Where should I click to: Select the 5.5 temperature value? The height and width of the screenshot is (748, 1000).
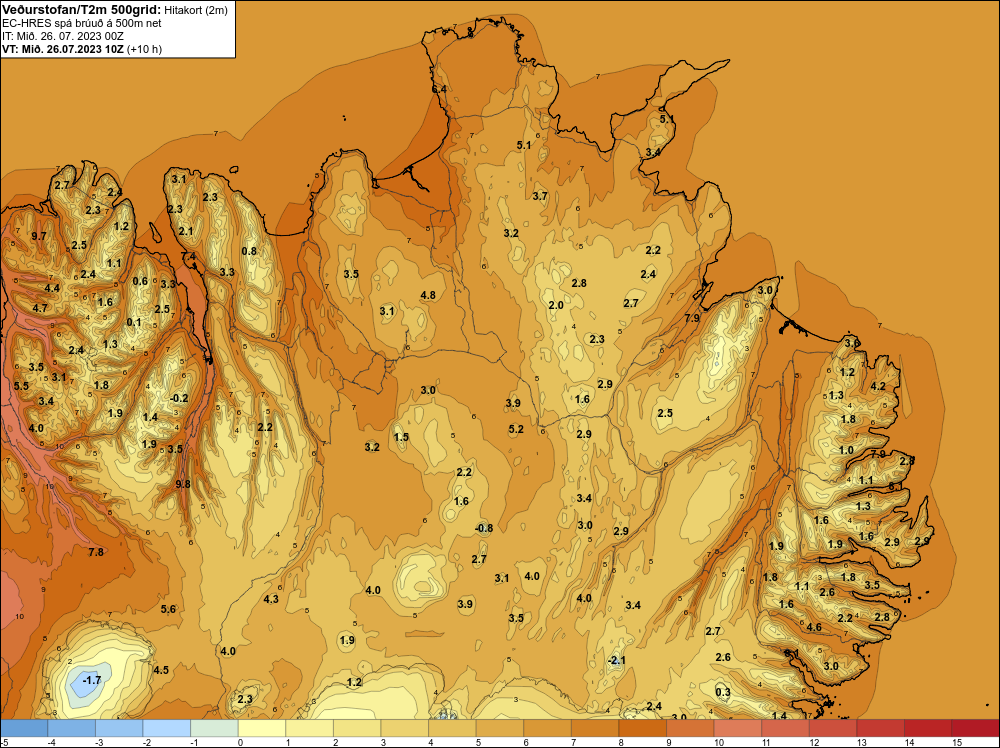tap(21, 386)
